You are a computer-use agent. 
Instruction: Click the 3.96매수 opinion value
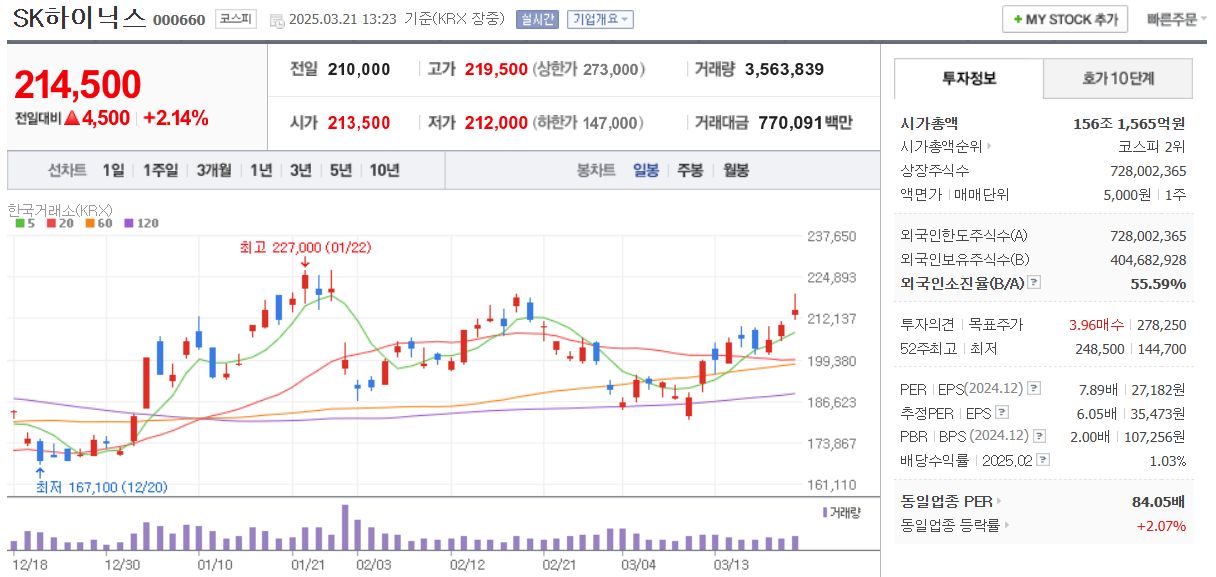pos(1096,325)
